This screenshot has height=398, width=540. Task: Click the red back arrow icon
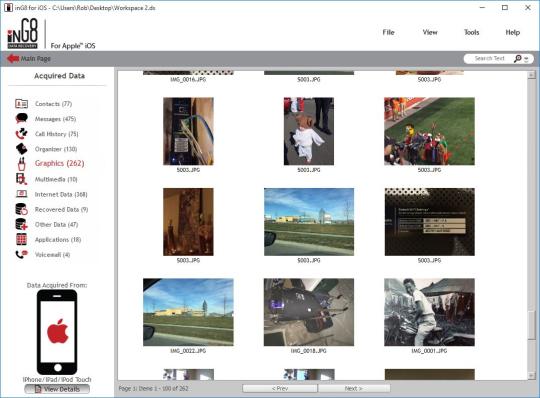coord(13,59)
